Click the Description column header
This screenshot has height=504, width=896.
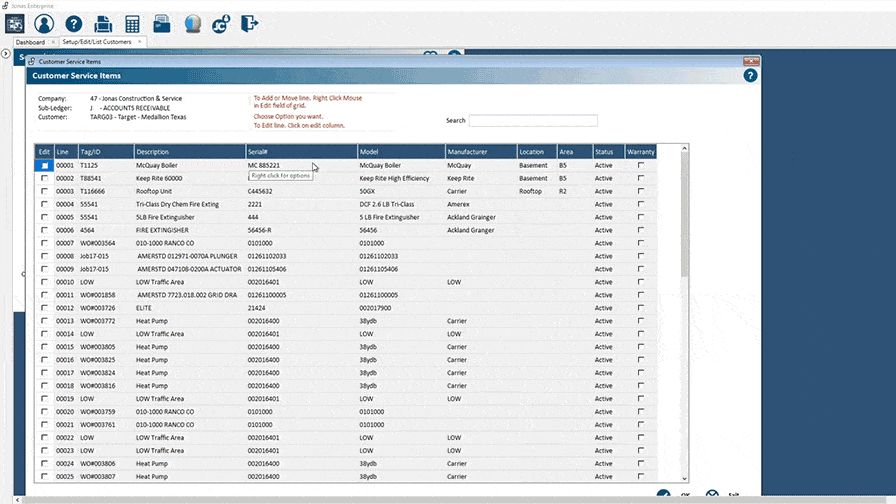coord(190,152)
